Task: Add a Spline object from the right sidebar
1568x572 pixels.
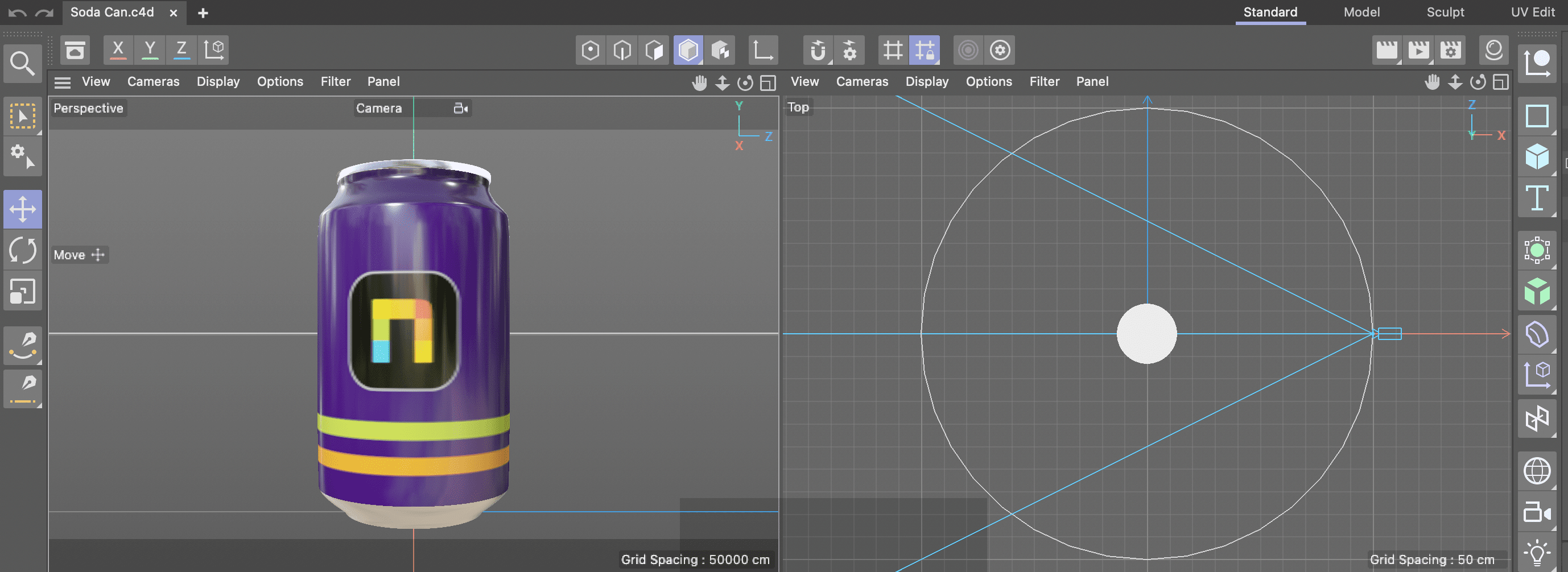Action: 1538,115
